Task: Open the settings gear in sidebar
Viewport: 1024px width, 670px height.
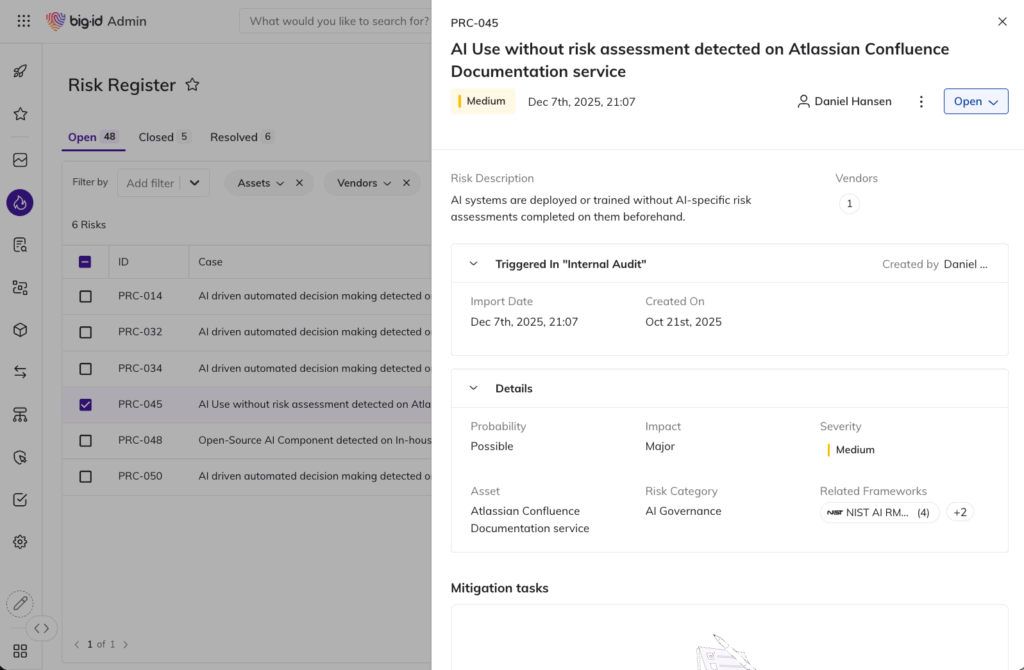Action: (20, 542)
